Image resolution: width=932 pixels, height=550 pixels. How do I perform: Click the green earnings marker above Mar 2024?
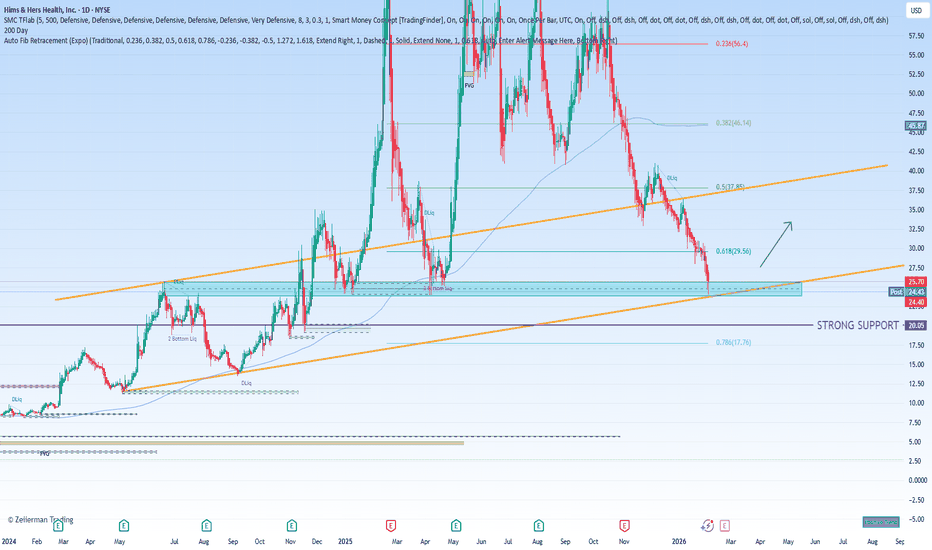click(58, 526)
